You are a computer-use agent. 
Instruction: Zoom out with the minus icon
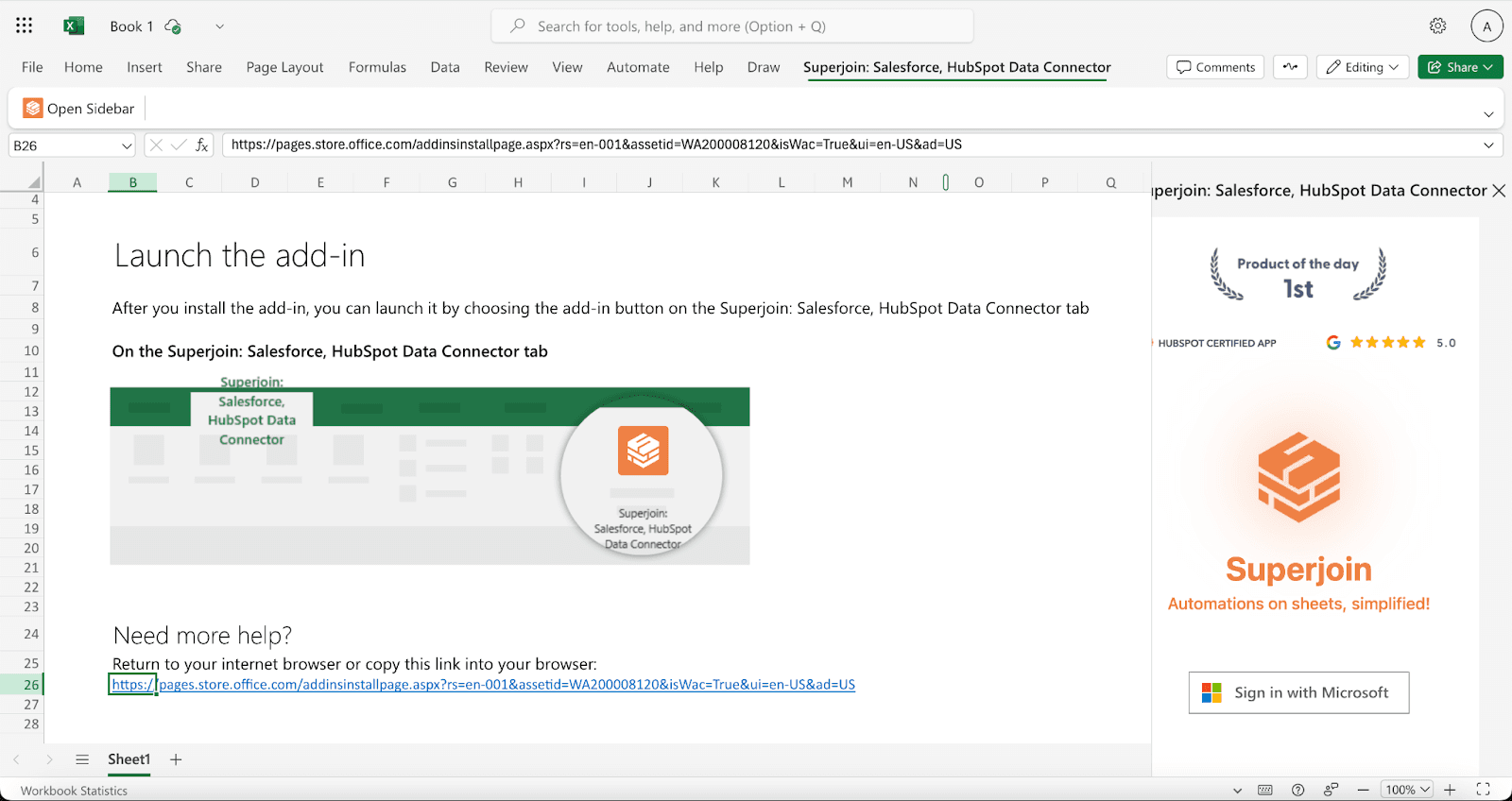pyautogui.click(x=1363, y=790)
